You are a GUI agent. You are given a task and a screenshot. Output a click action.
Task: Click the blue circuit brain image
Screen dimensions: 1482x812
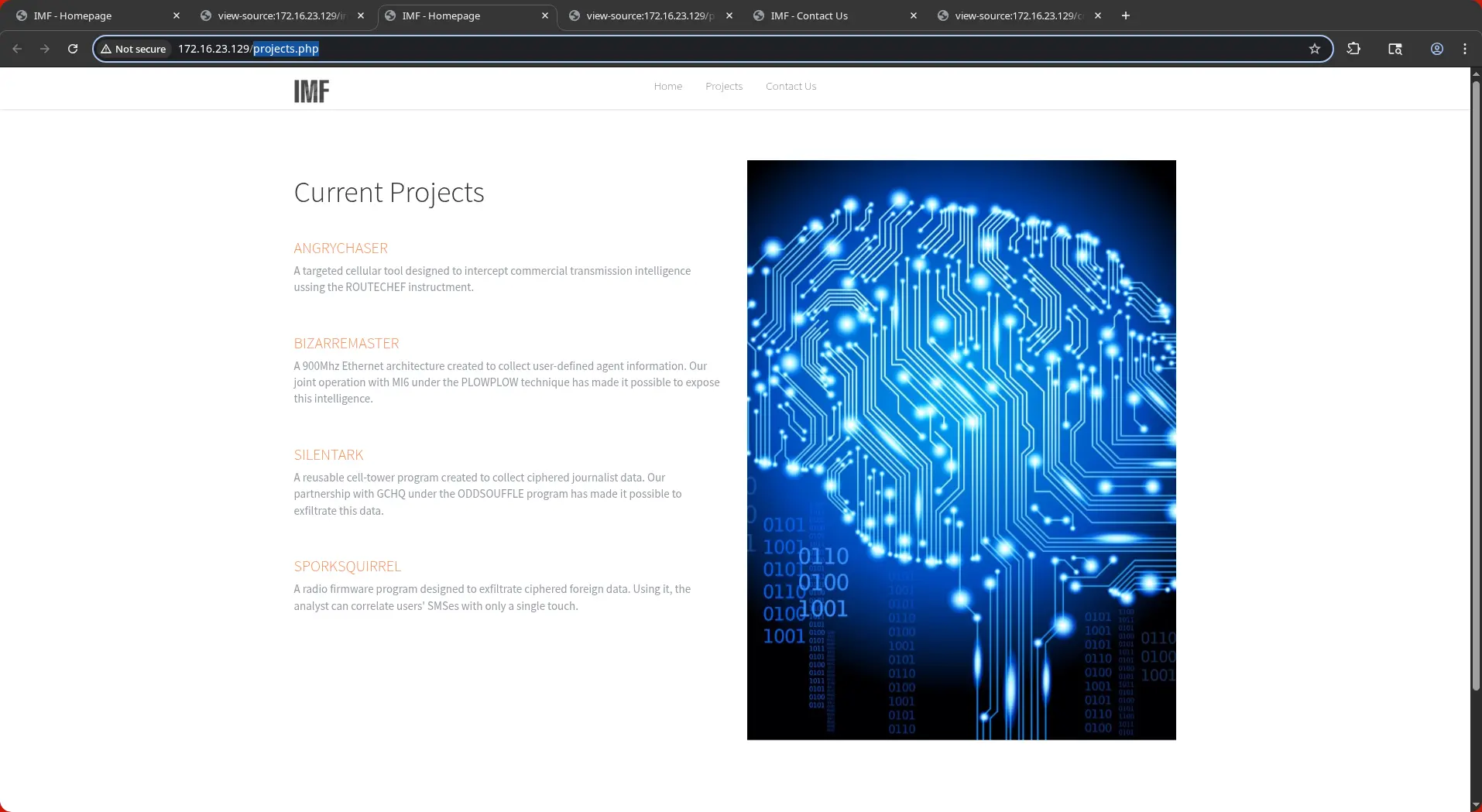(961, 450)
